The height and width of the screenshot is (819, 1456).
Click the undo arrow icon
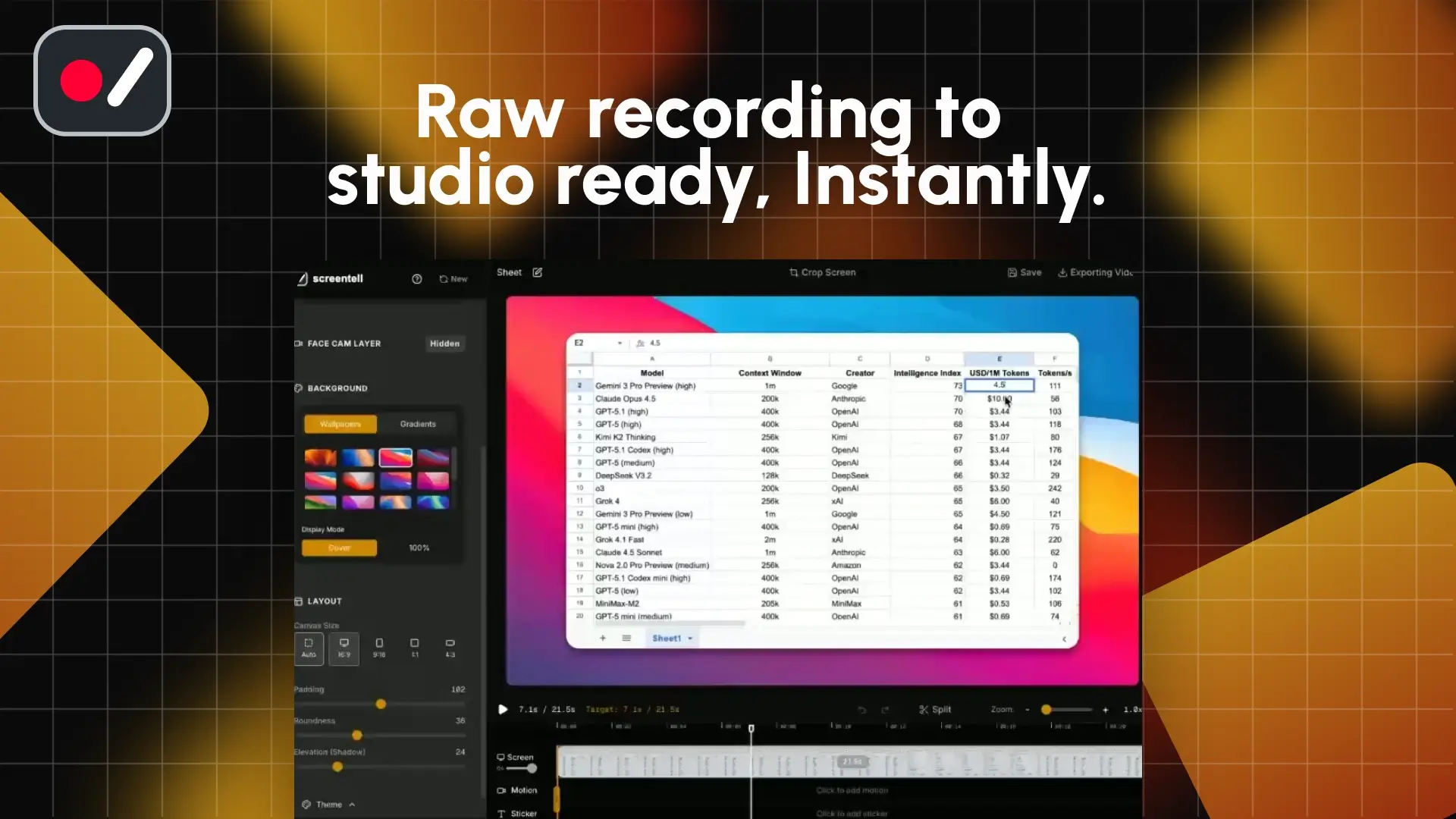861,710
